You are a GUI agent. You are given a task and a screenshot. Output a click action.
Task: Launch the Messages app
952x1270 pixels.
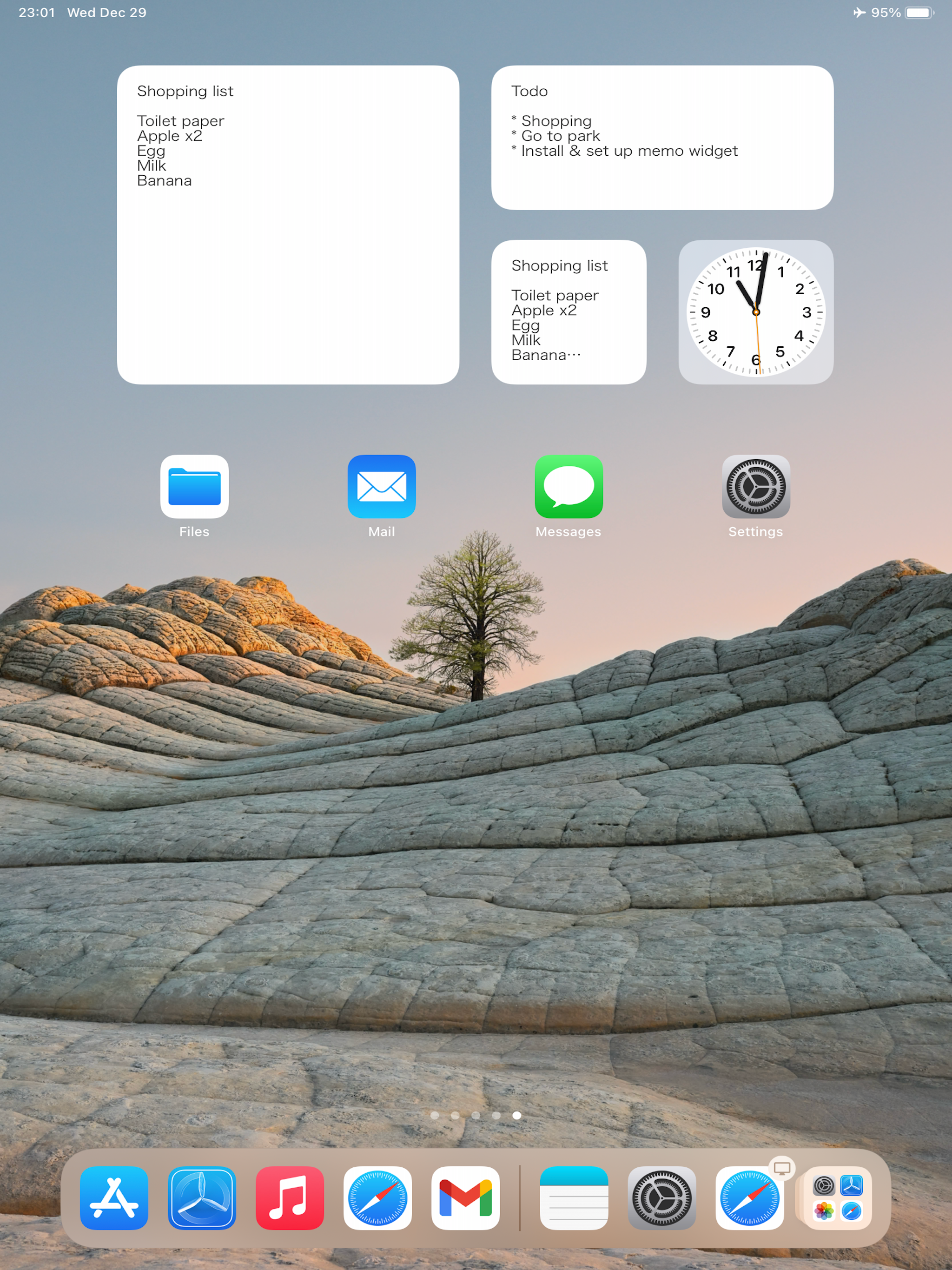pyautogui.click(x=569, y=486)
